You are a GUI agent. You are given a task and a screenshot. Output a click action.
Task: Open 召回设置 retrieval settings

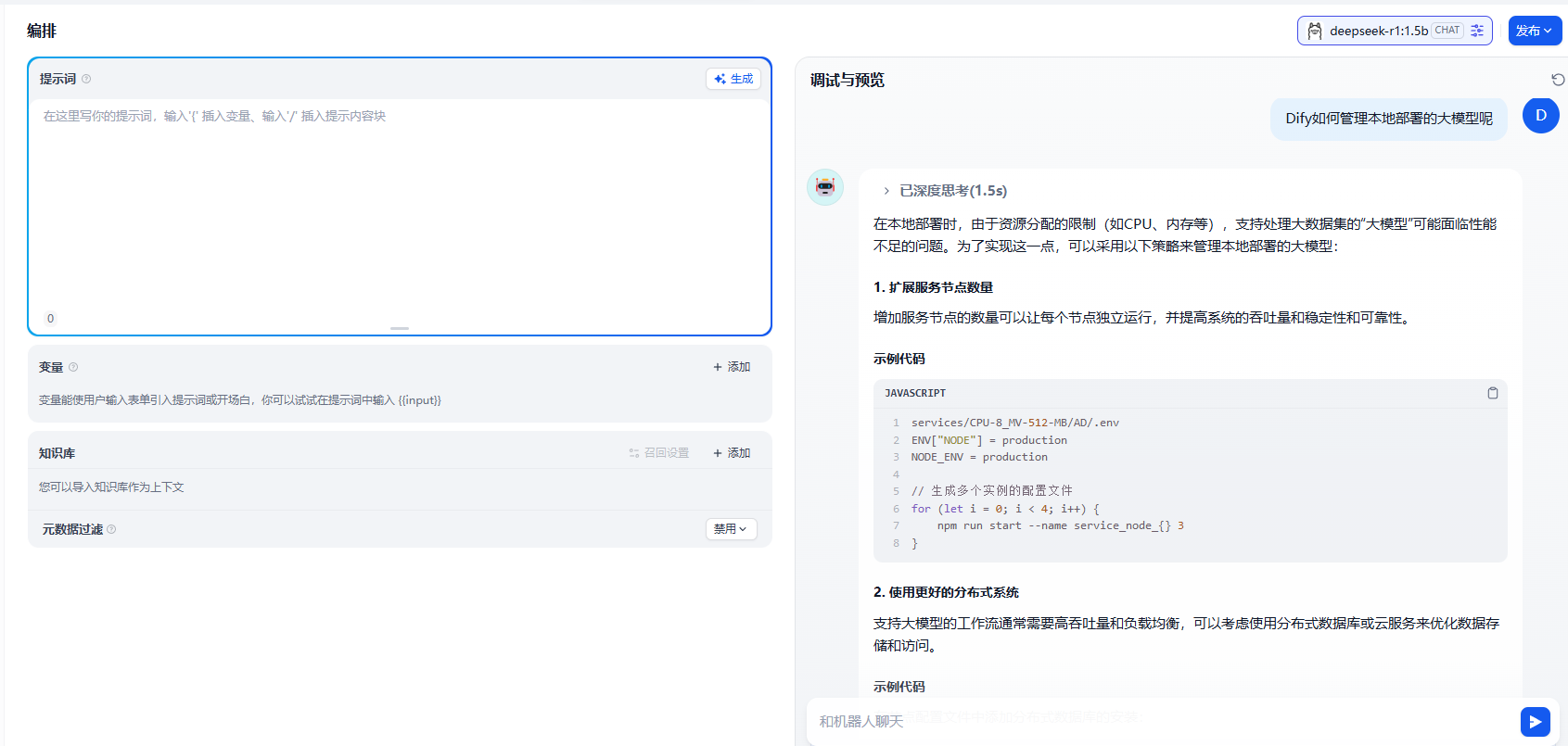click(659, 453)
